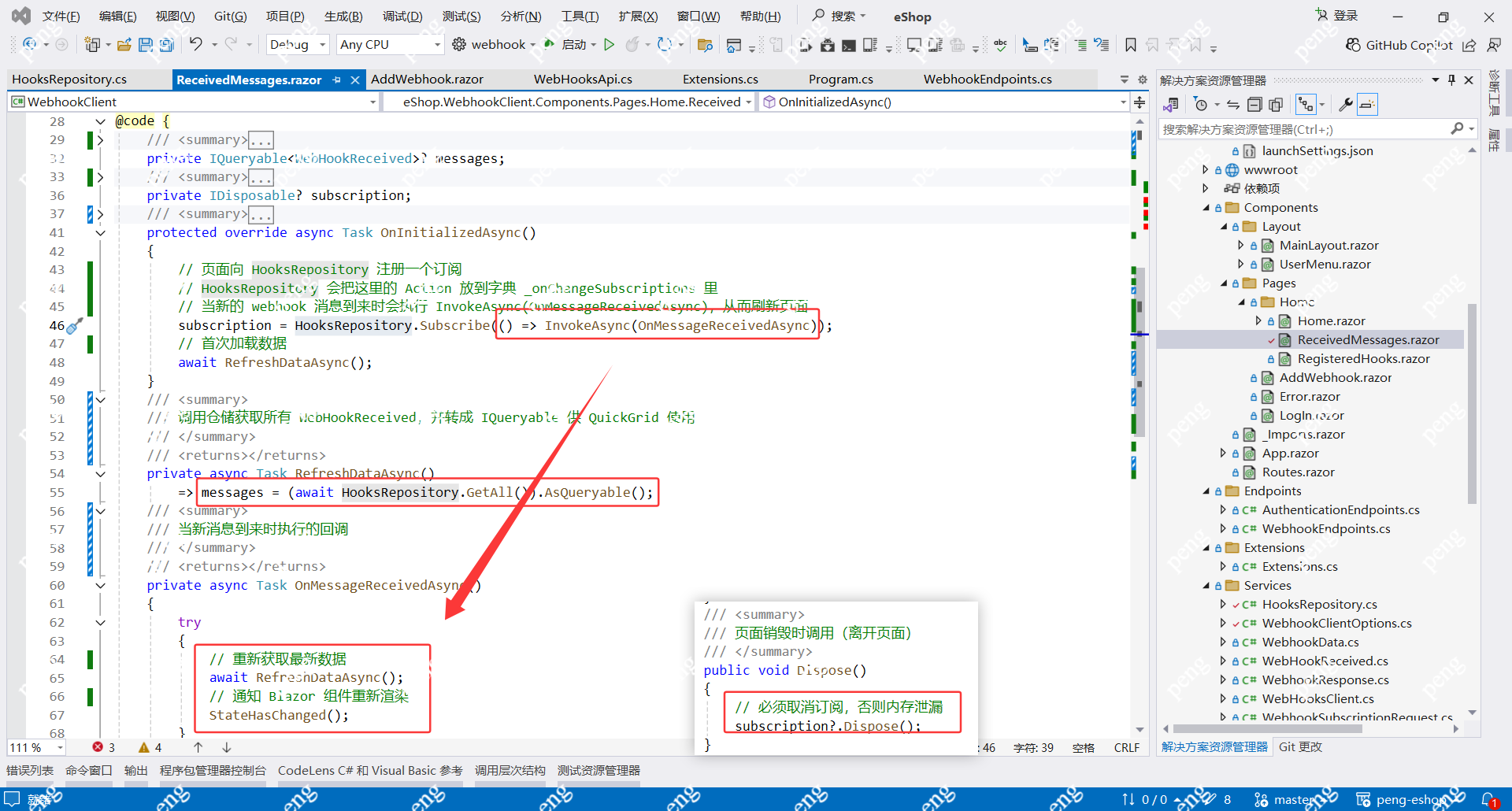Click the 登录 sign-in button
The image size is (1512, 811).
click(x=1337, y=16)
